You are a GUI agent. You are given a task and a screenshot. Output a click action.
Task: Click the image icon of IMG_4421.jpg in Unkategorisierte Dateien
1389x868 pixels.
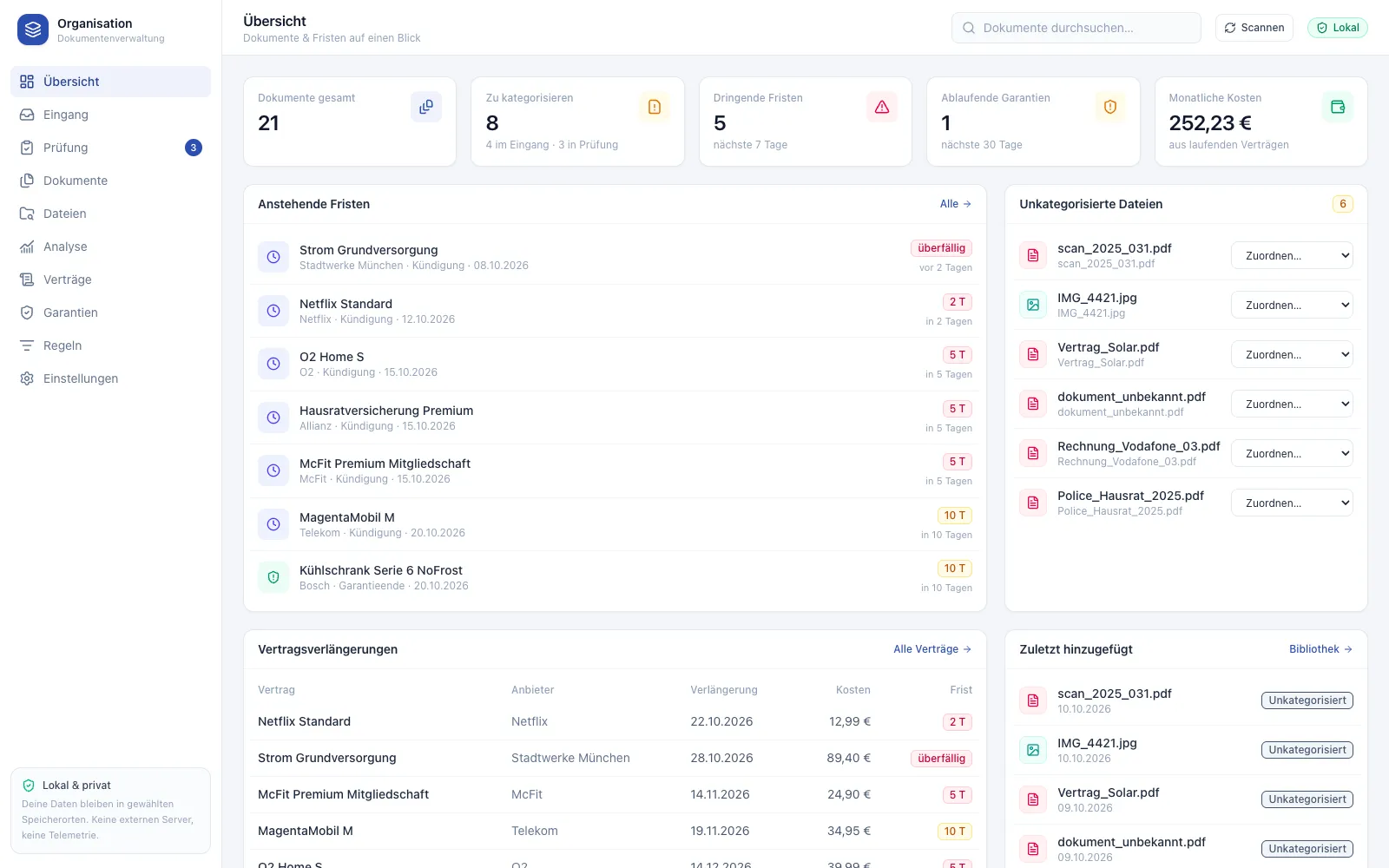click(x=1033, y=305)
